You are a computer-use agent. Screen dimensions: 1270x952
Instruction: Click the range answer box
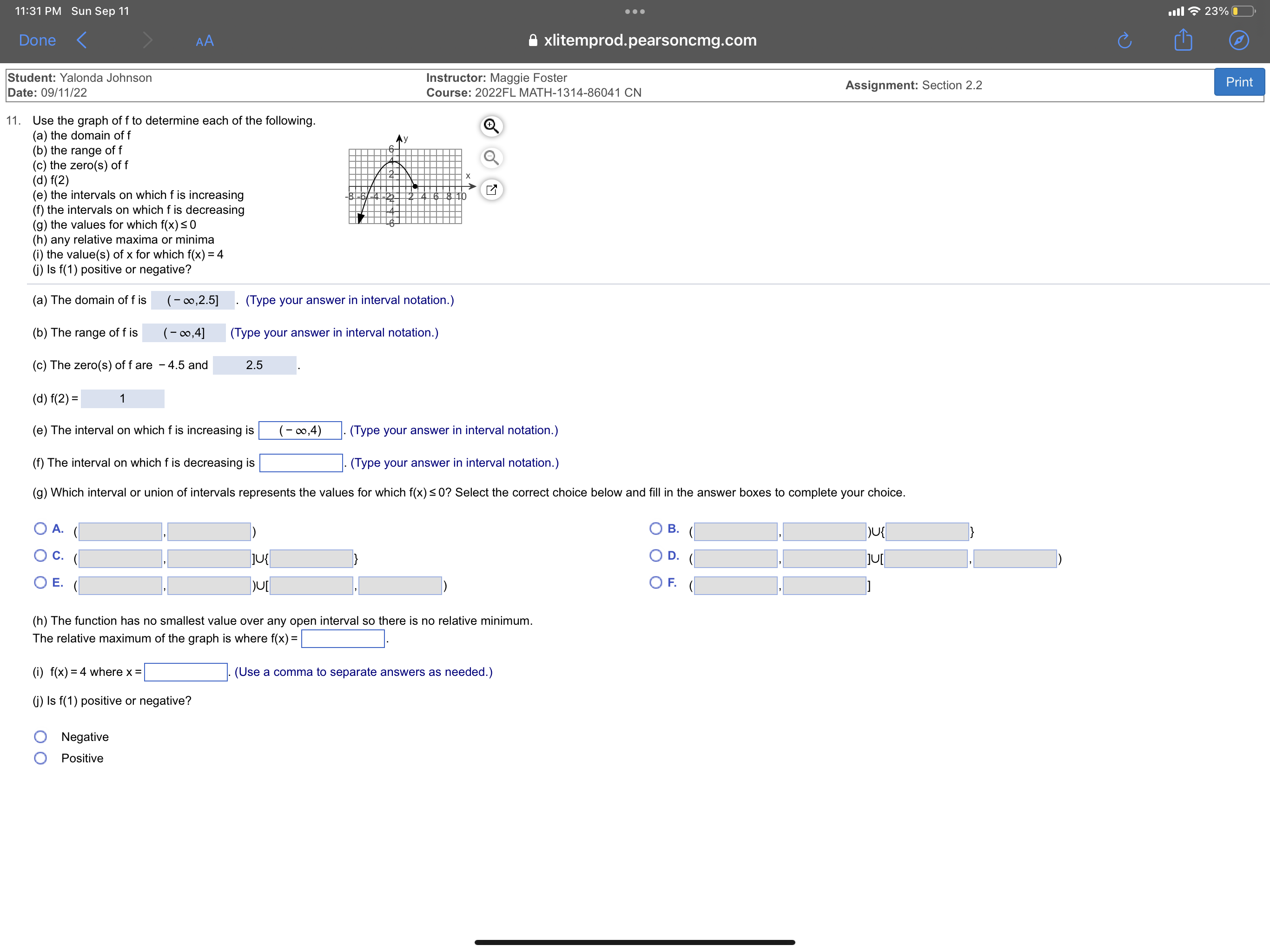[x=184, y=333]
